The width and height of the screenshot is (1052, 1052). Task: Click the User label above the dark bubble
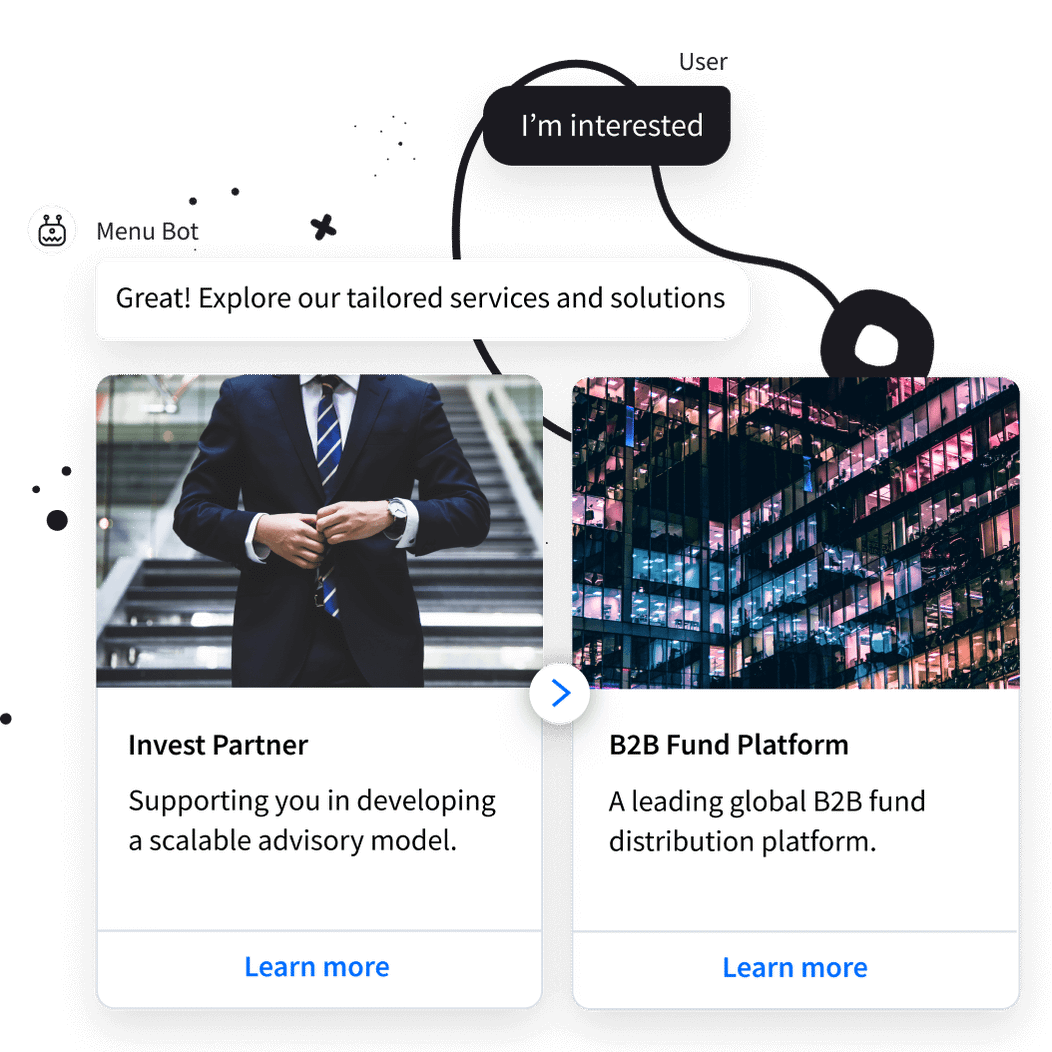tap(702, 62)
